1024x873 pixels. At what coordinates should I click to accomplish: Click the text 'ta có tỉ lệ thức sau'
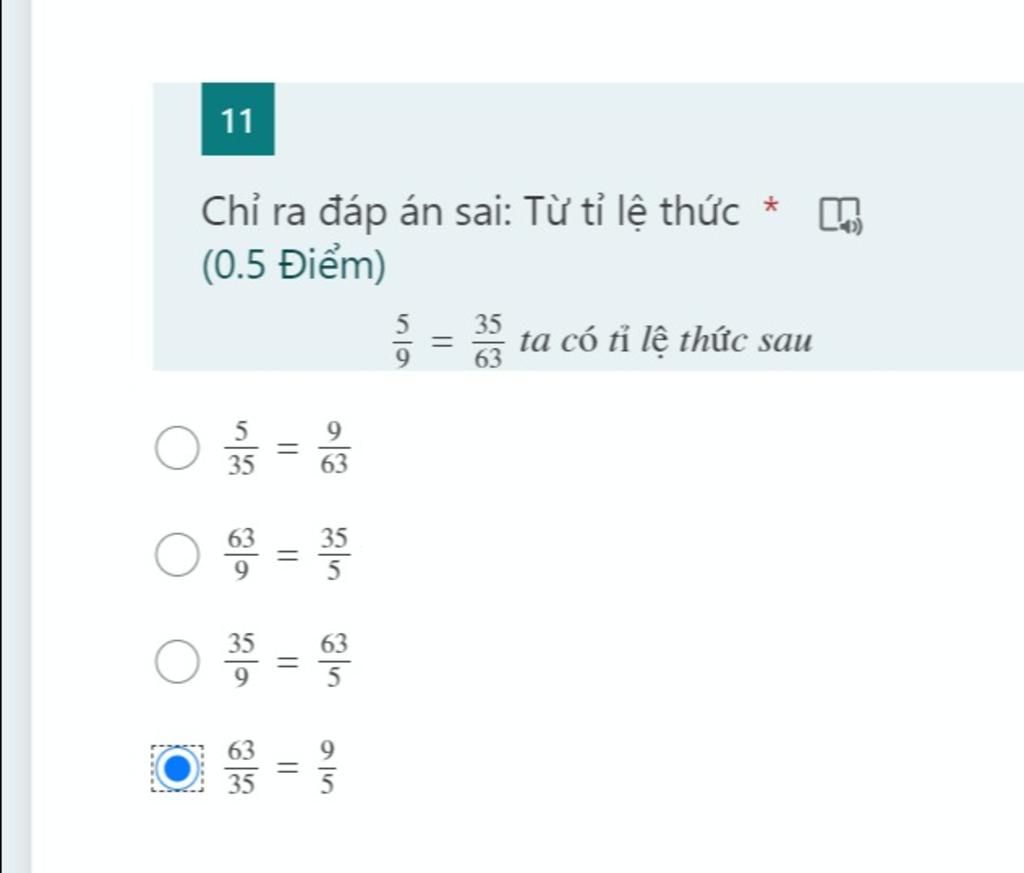point(666,341)
